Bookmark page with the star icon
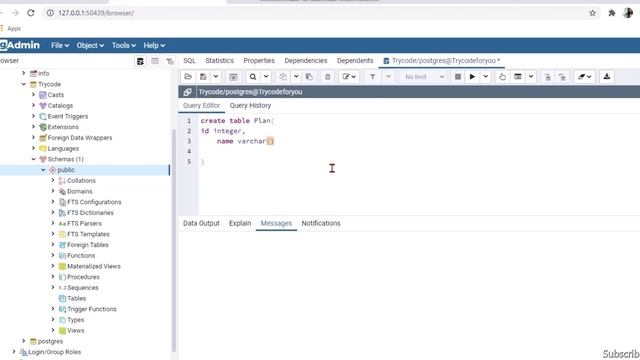The image size is (640, 360). [x=592, y=13]
